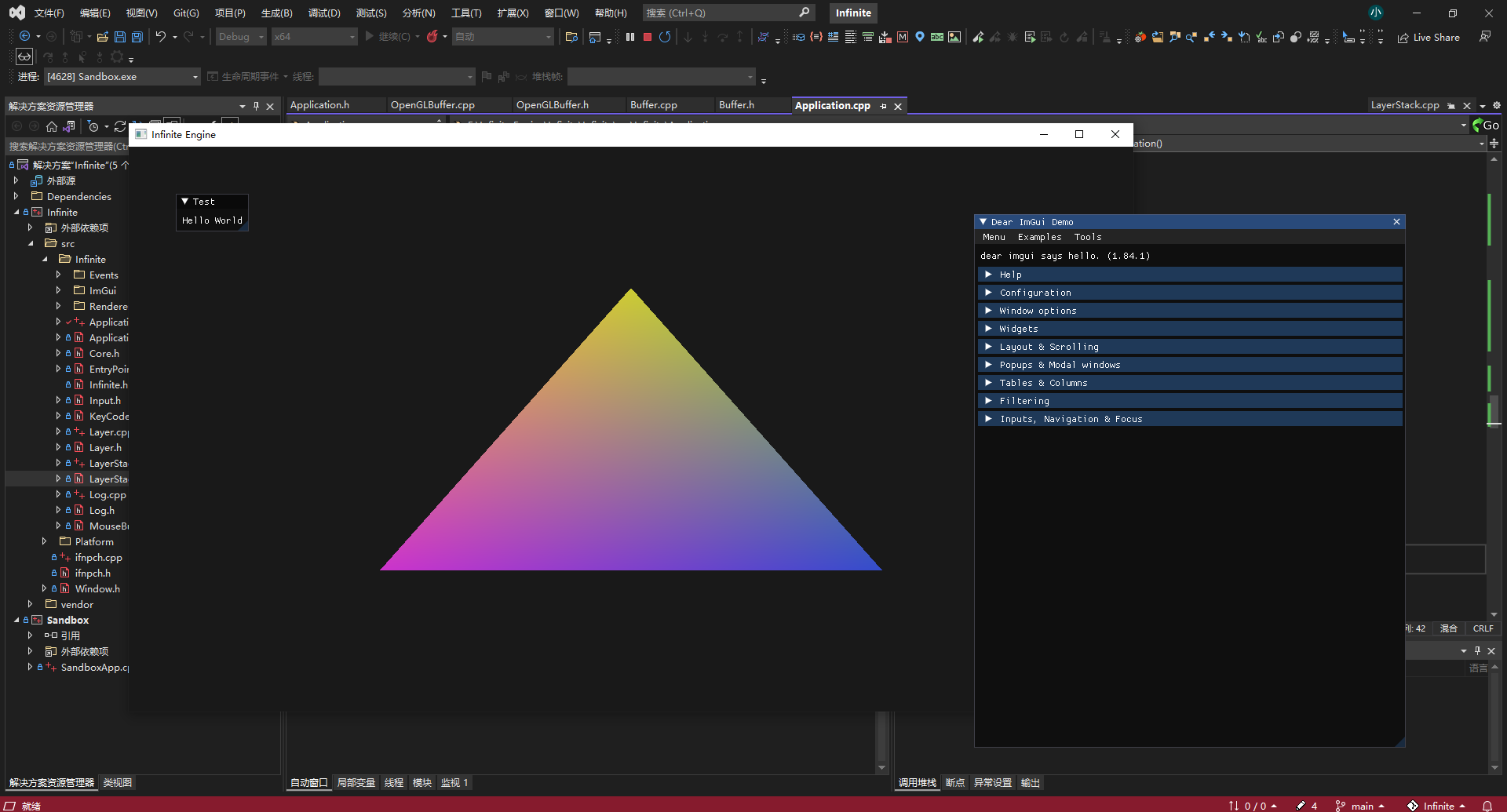
Task: Expand the Platform folder in tree
Action: [44, 541]
